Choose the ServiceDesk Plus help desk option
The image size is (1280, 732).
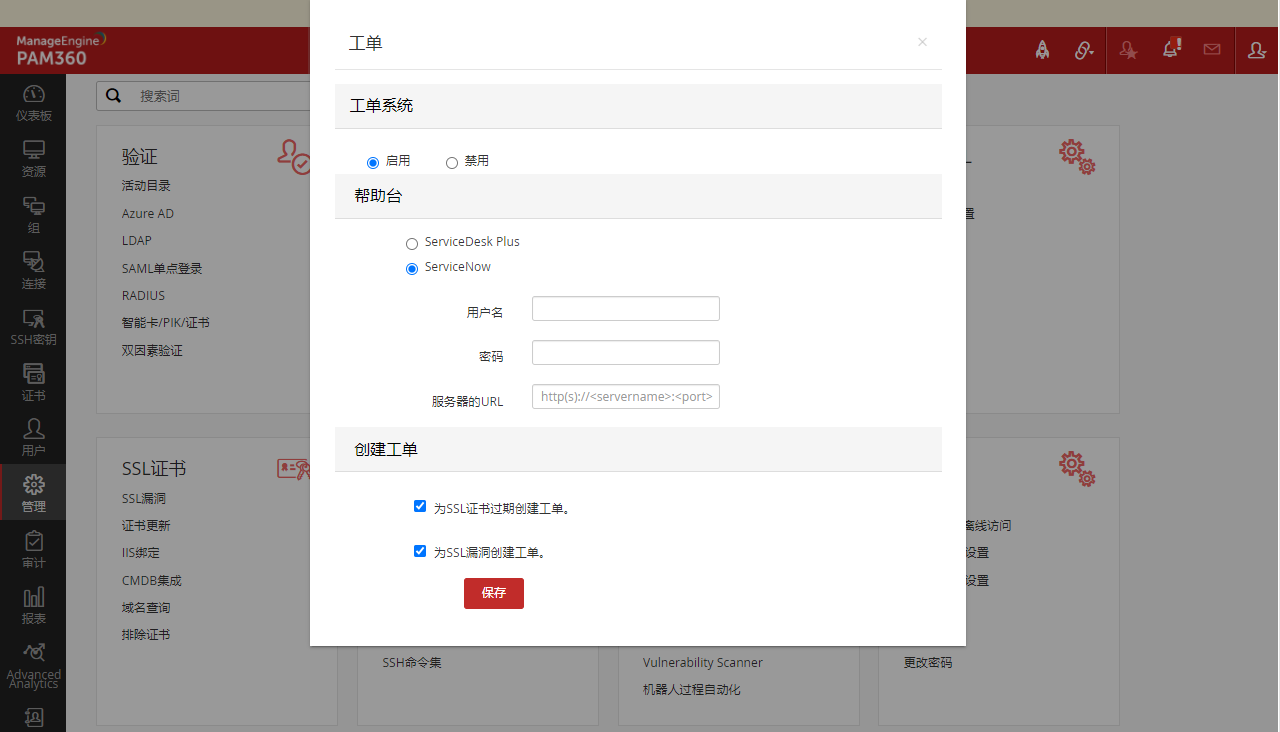pos(412,243)
